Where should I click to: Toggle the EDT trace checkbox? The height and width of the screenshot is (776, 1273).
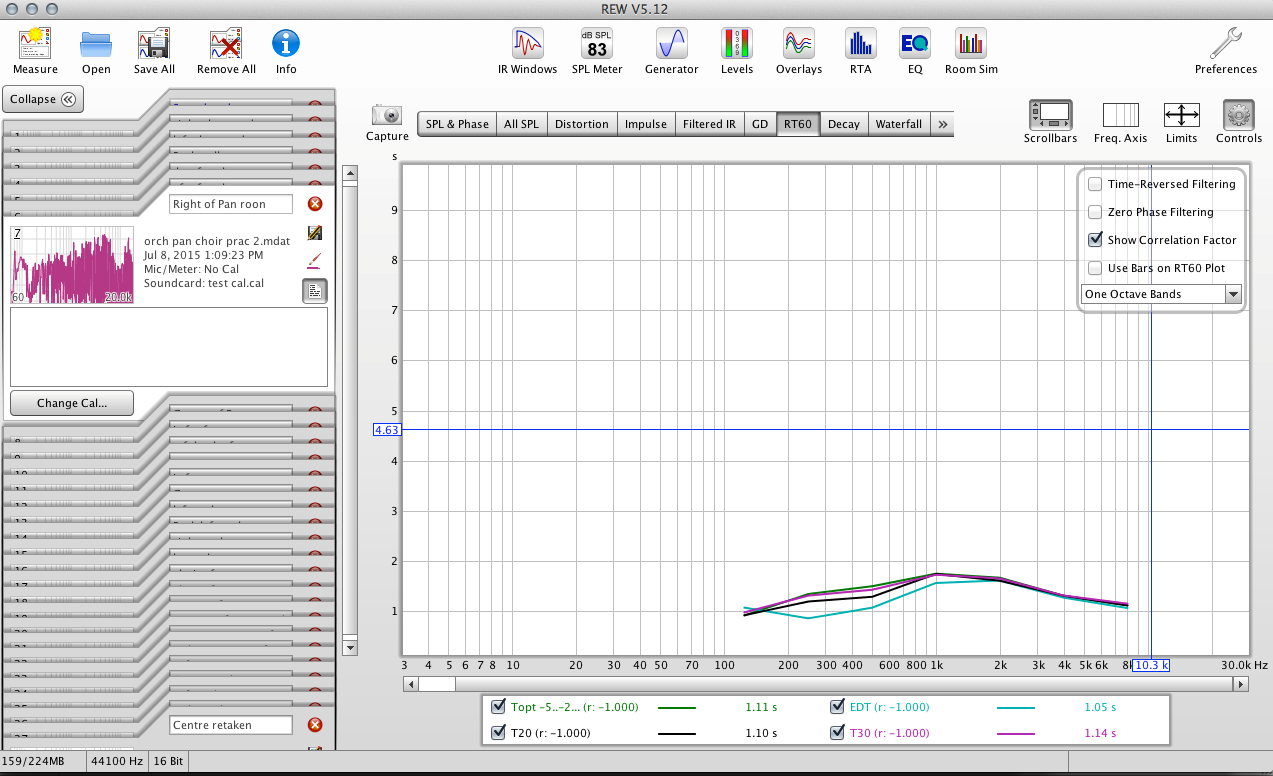pyautogui.click(x=837, y=707)
